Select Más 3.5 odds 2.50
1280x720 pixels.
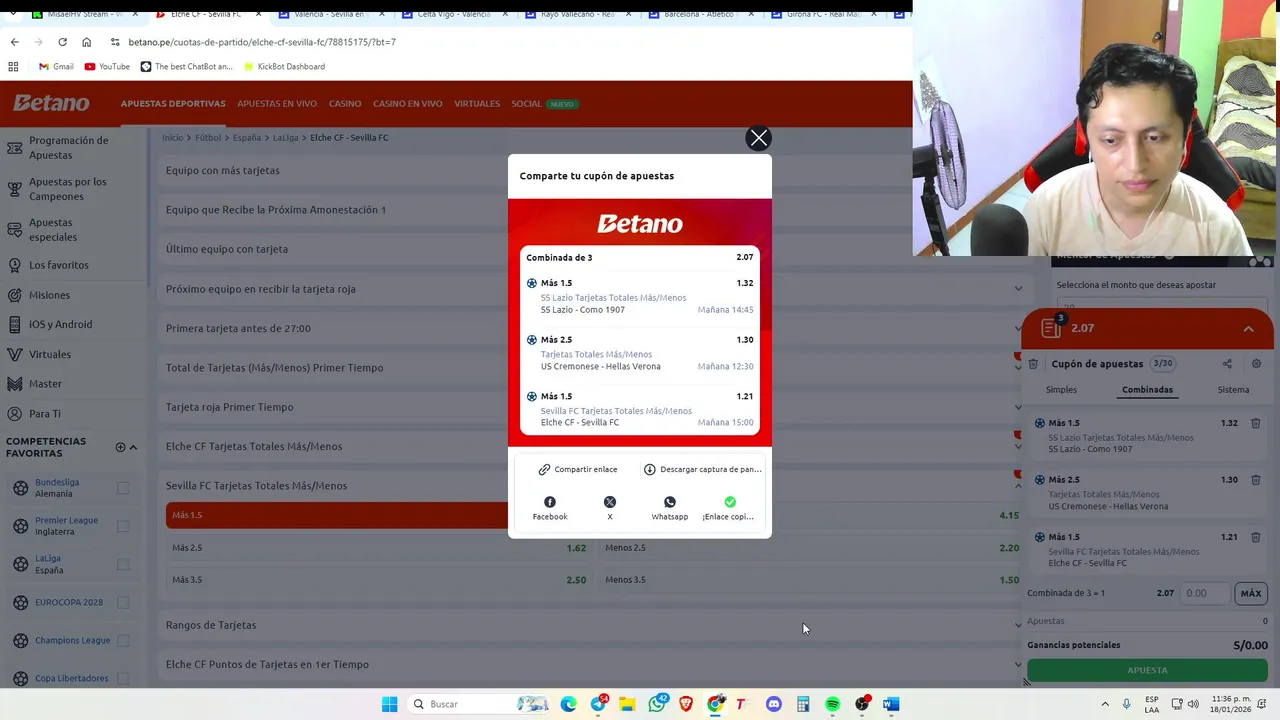379,580
